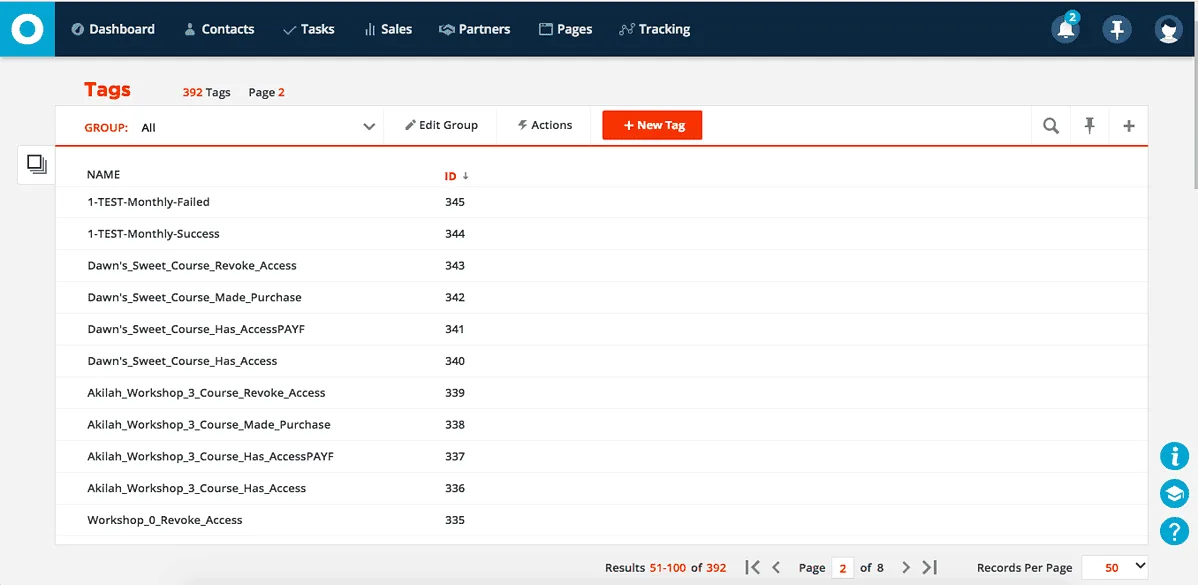Image resolution: width=1198 pixels, height=585 pixels.
Task: Click the page number input field
Action: (x=841, y=567)
